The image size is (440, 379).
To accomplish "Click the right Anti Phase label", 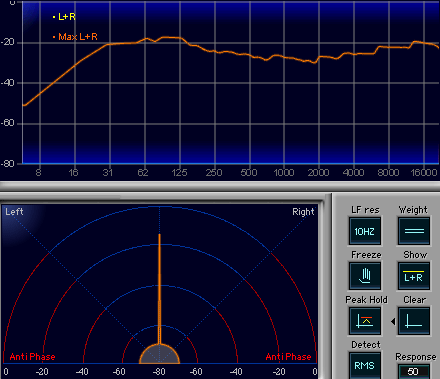I will point(288,357).
